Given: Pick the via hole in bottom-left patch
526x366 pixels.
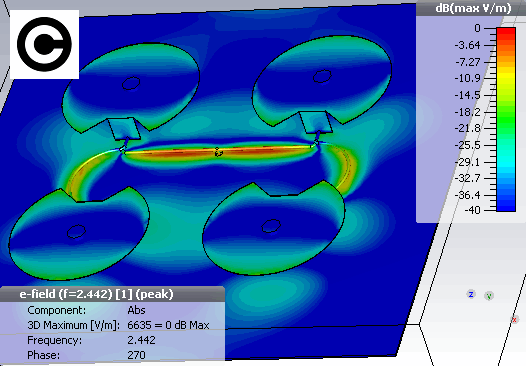Looking at the screenshot, I should 76,231.
